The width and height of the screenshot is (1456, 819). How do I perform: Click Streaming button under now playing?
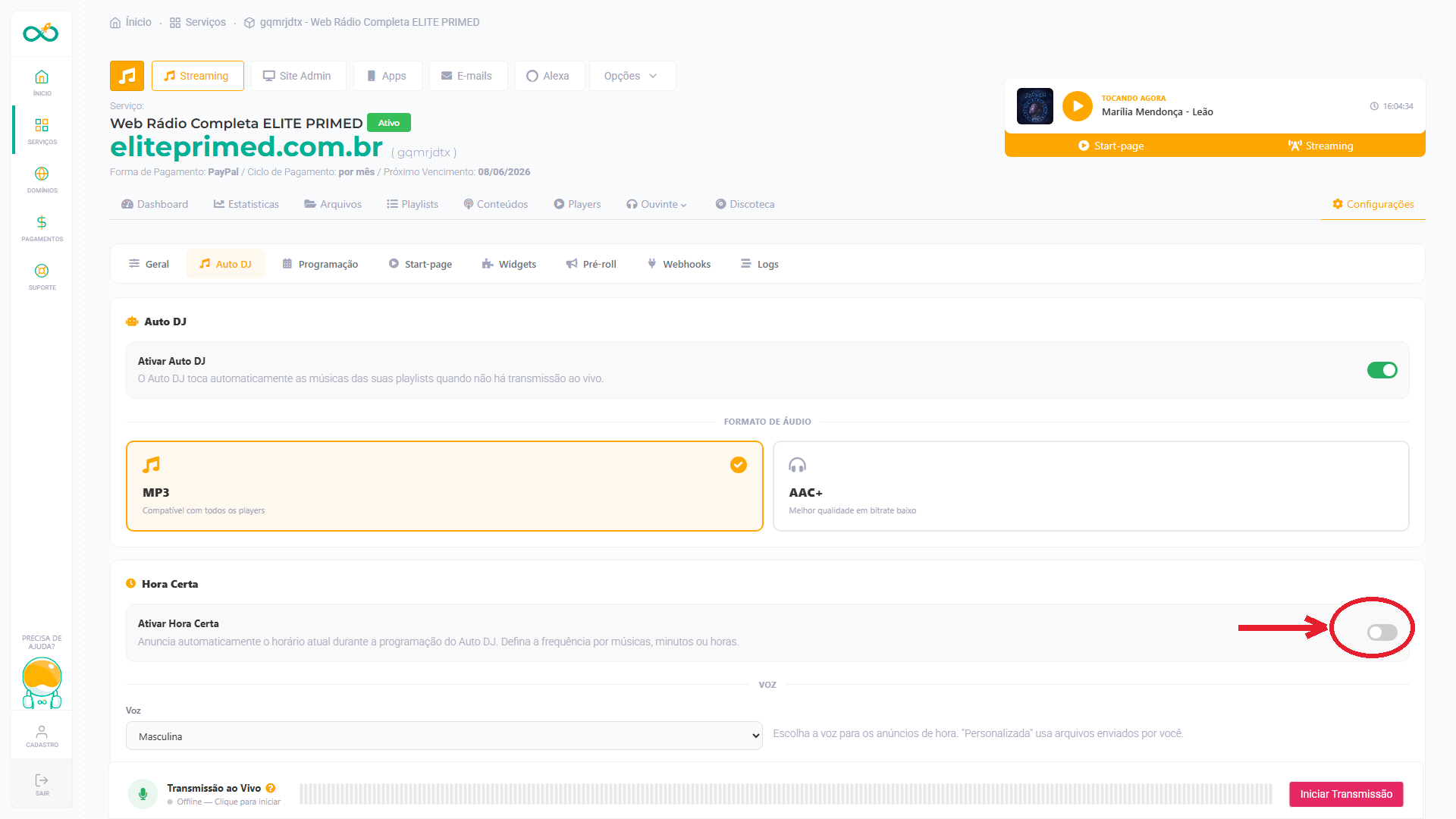pos(1320,146)
